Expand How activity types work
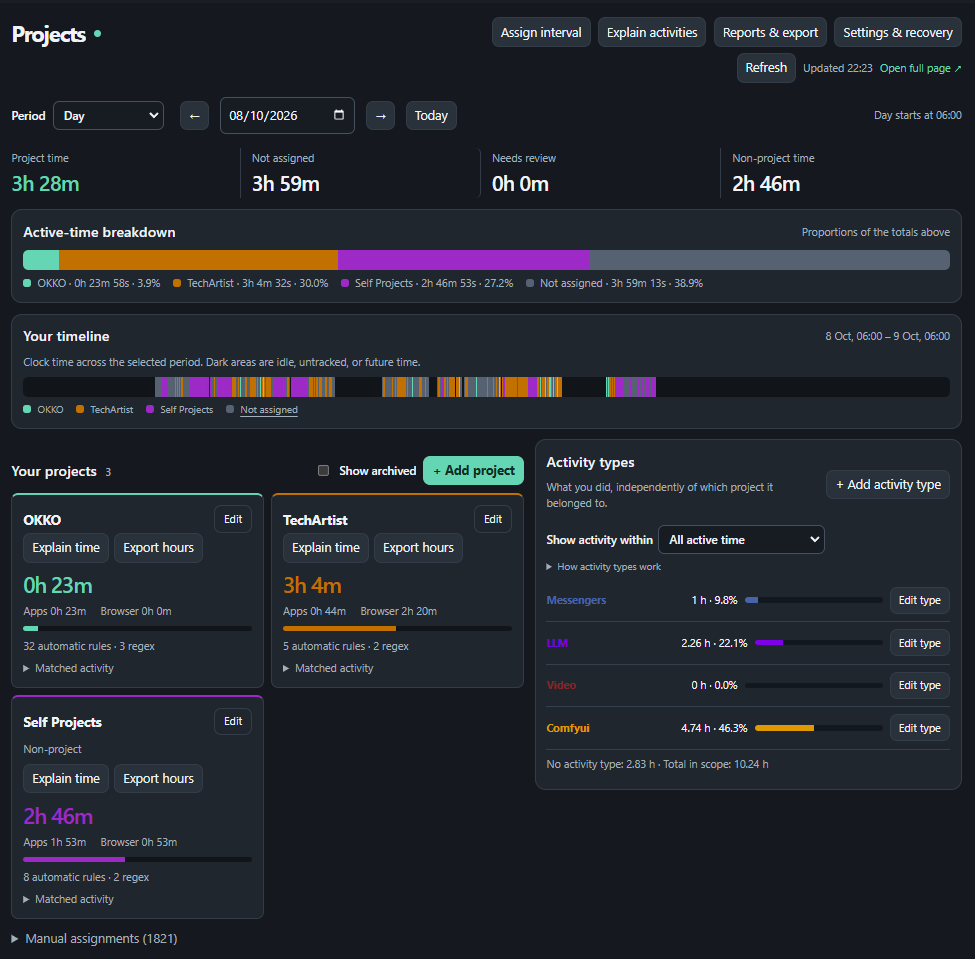 click(x=603, y=567)
